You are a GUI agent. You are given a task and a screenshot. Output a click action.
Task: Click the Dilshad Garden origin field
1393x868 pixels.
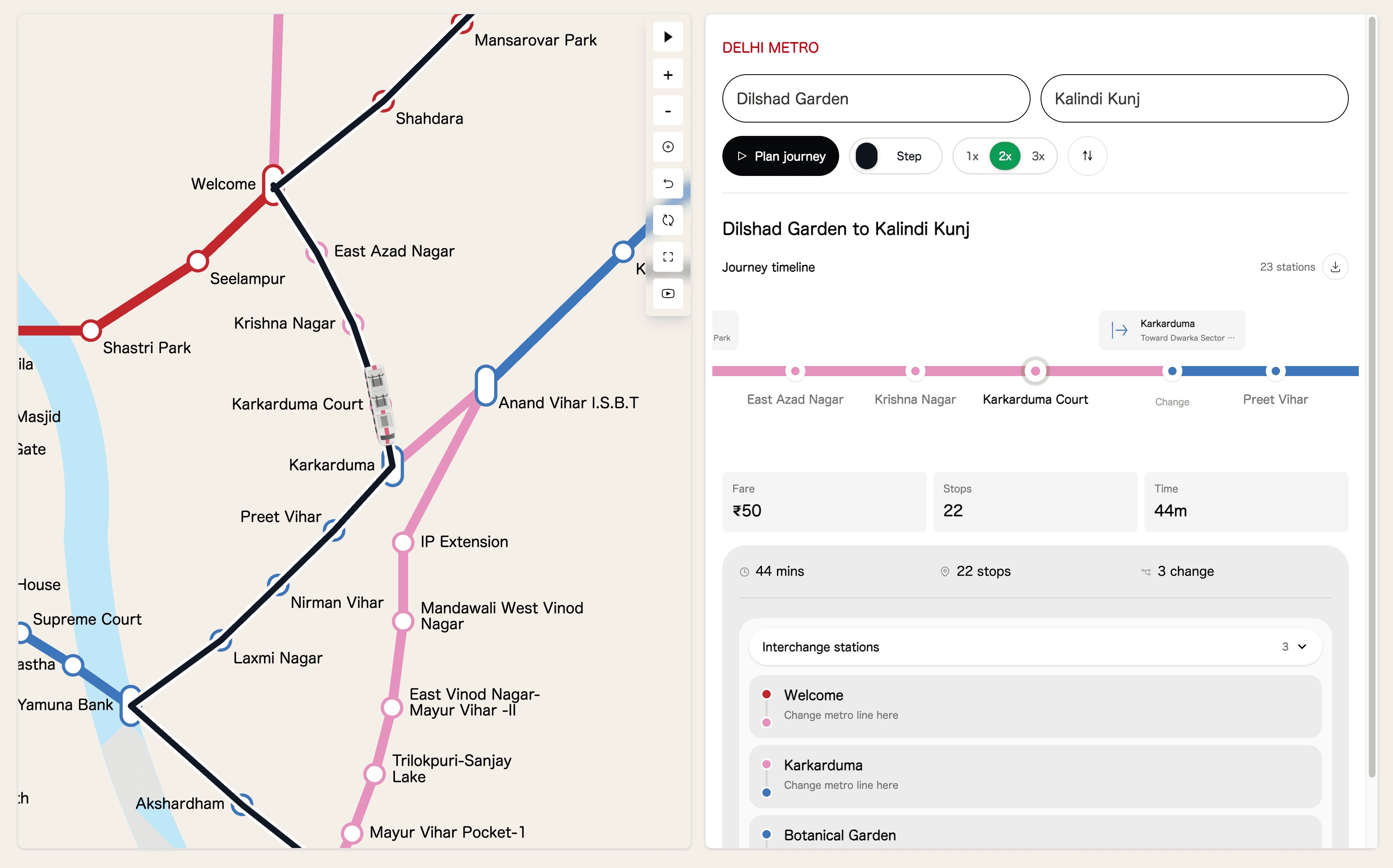(x=876, y=99)
